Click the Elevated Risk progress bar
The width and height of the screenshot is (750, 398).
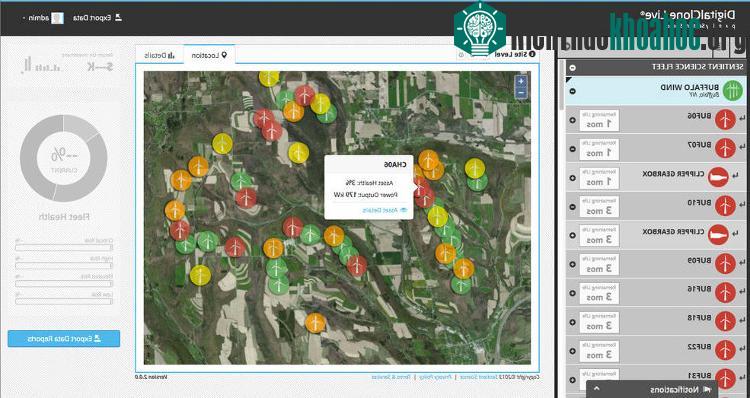click(x=64, y=284)
